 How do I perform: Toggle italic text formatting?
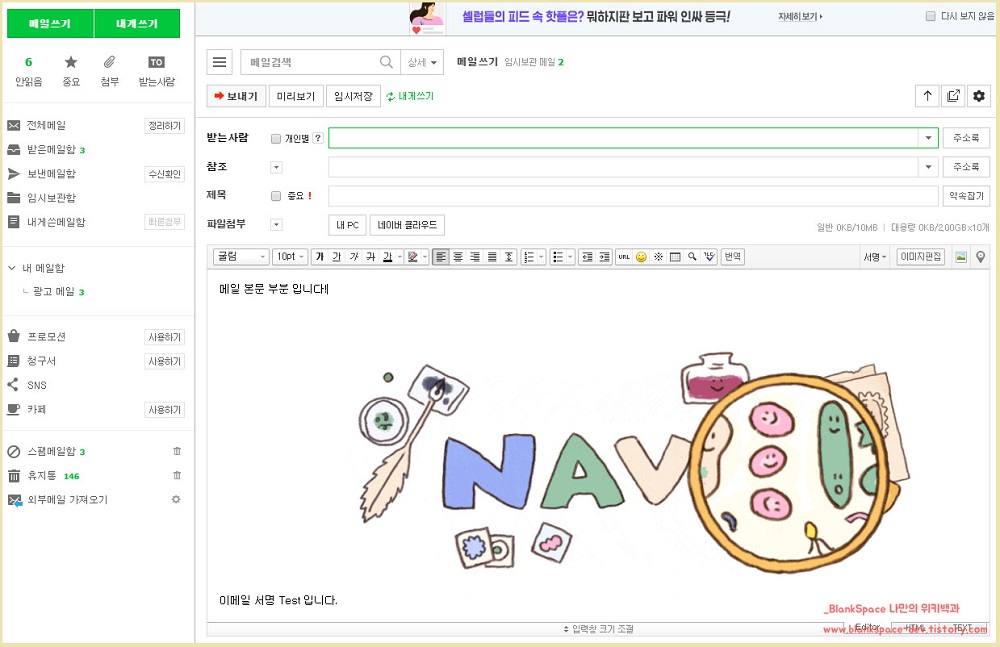point(354,257)
